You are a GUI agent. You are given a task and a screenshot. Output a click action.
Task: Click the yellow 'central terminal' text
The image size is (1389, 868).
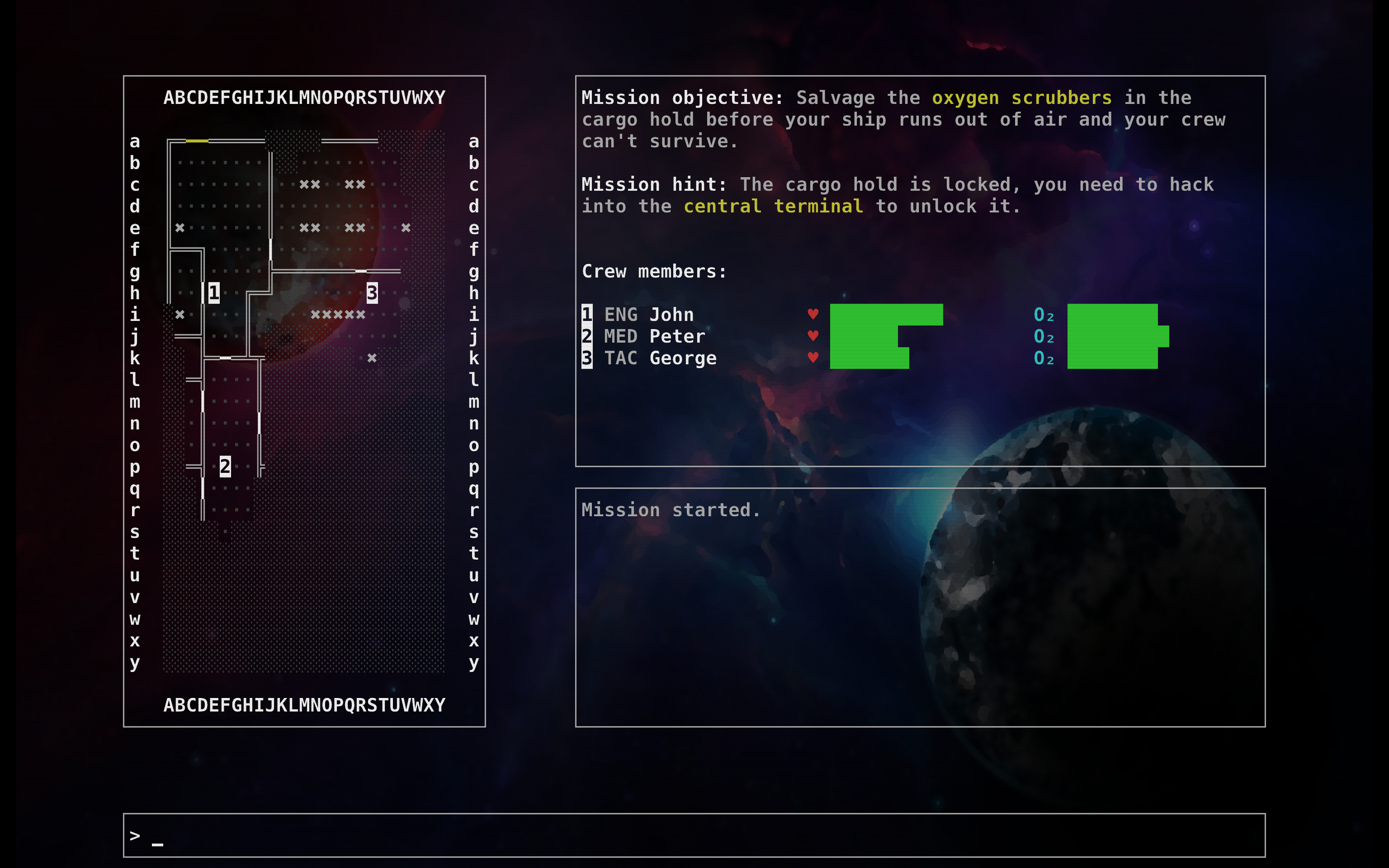(x=773, y=206)
